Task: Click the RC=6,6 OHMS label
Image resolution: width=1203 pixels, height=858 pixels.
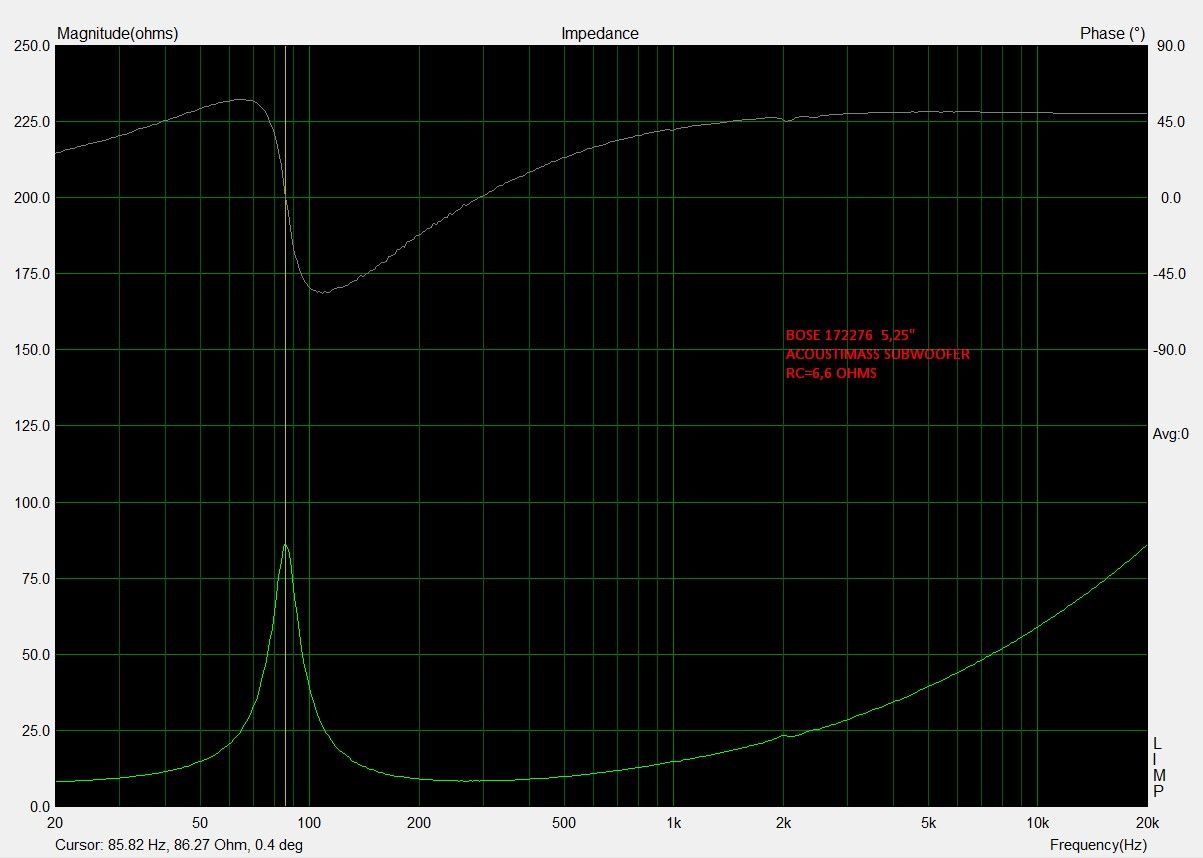Action: pos(831,371)
